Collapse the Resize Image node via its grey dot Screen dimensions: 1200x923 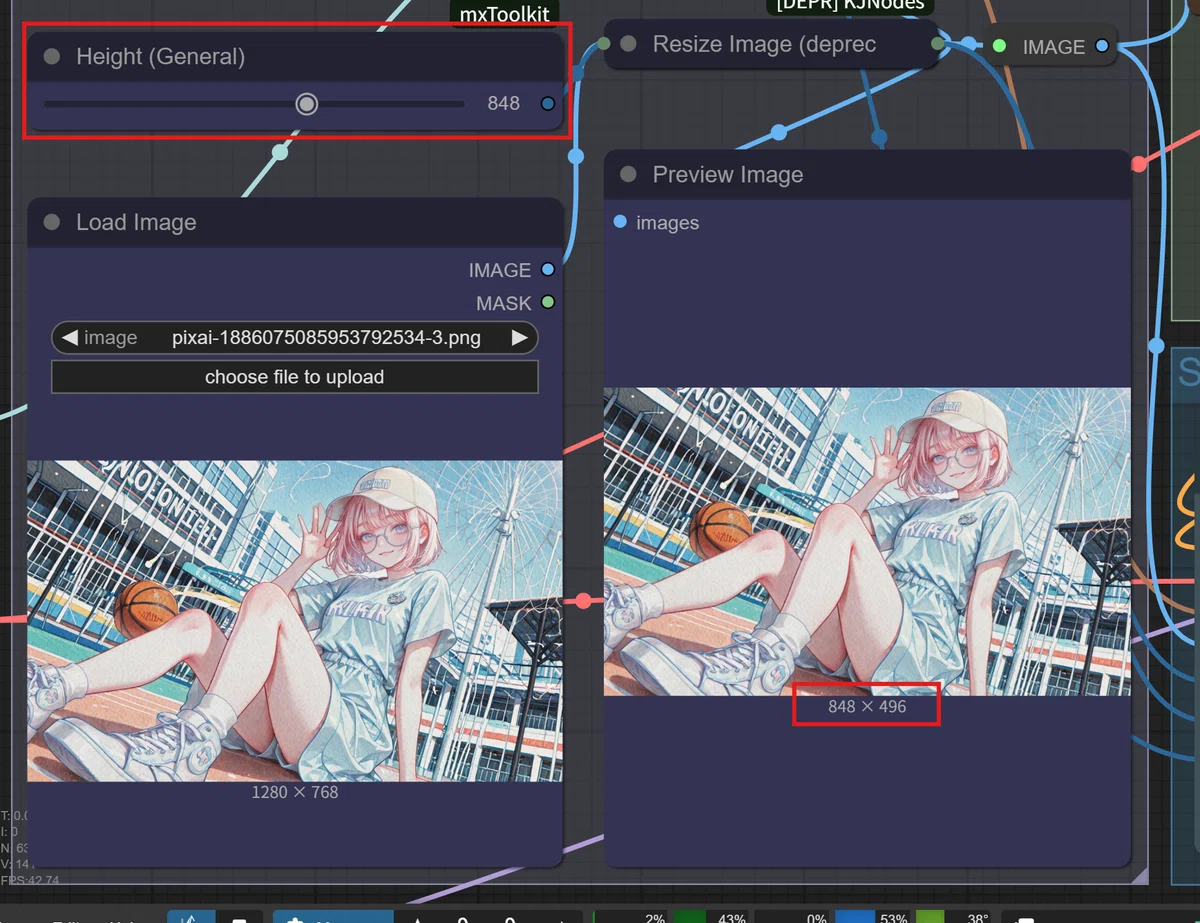628,44
